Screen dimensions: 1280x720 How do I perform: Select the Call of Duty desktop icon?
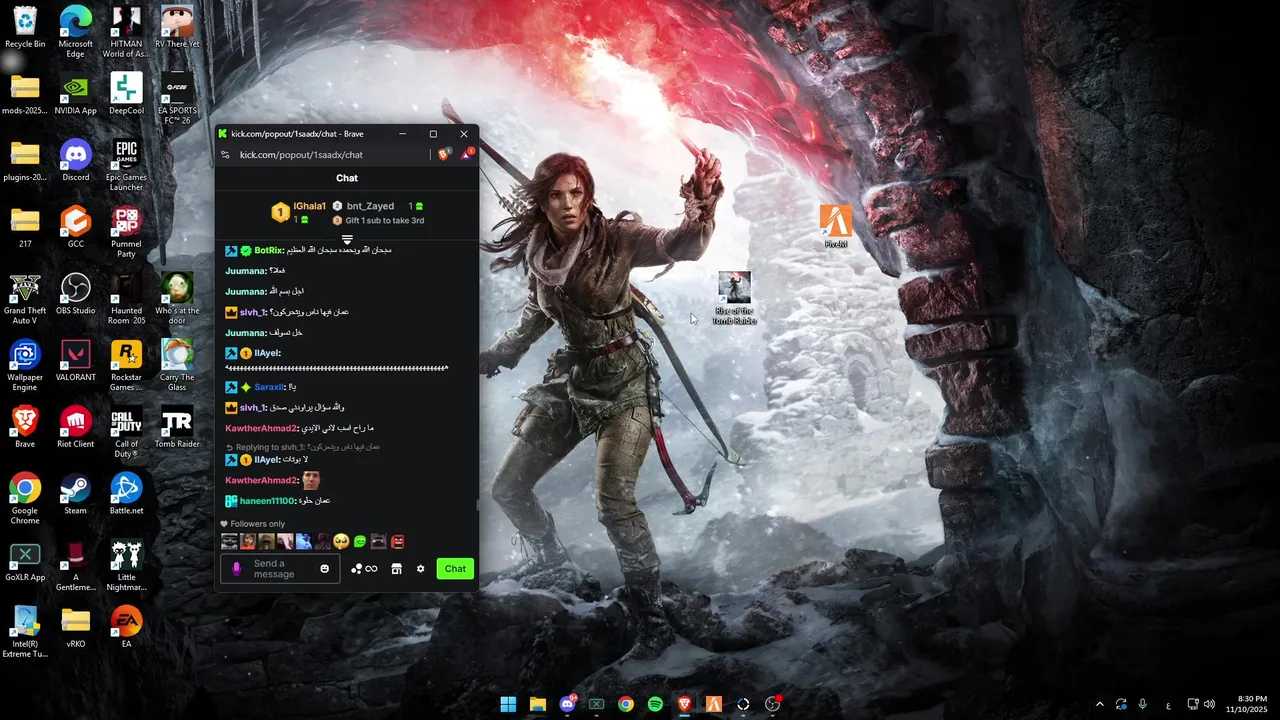pos(126,432)
